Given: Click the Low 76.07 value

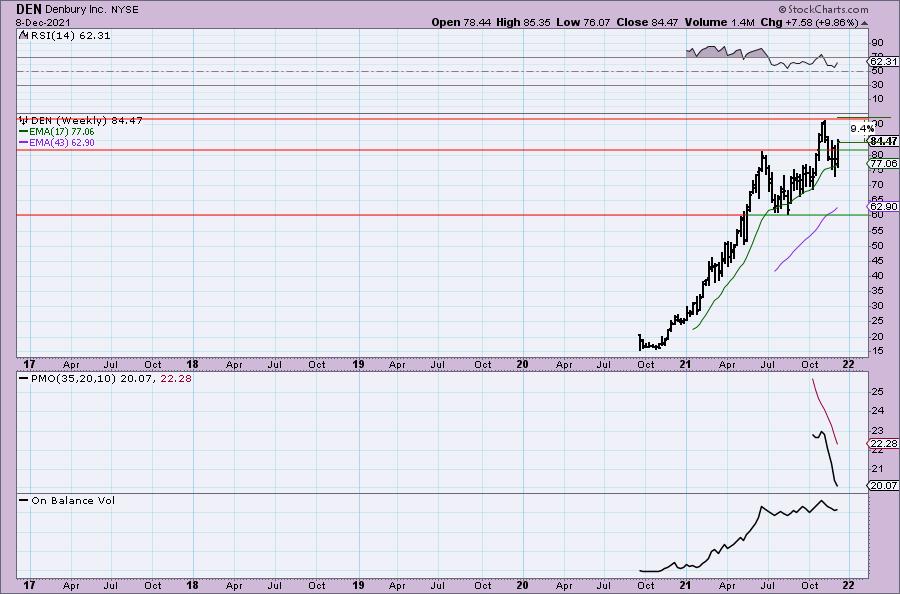Looking at the screenshot, I should pos(584,22).
